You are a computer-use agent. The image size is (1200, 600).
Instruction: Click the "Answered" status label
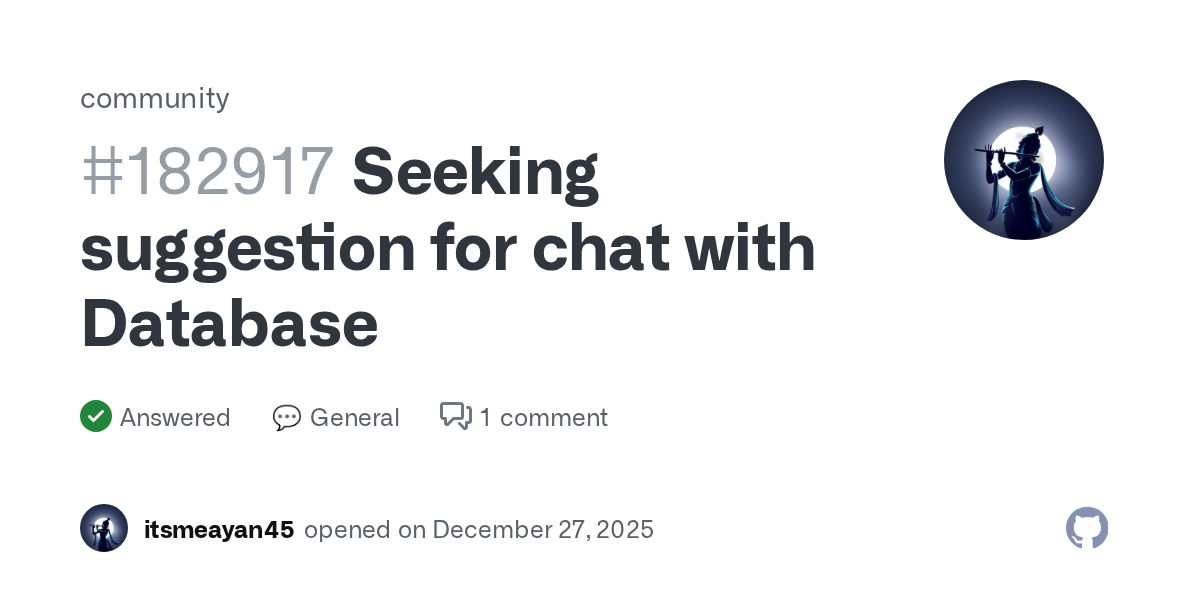click(x=175, y=417)
